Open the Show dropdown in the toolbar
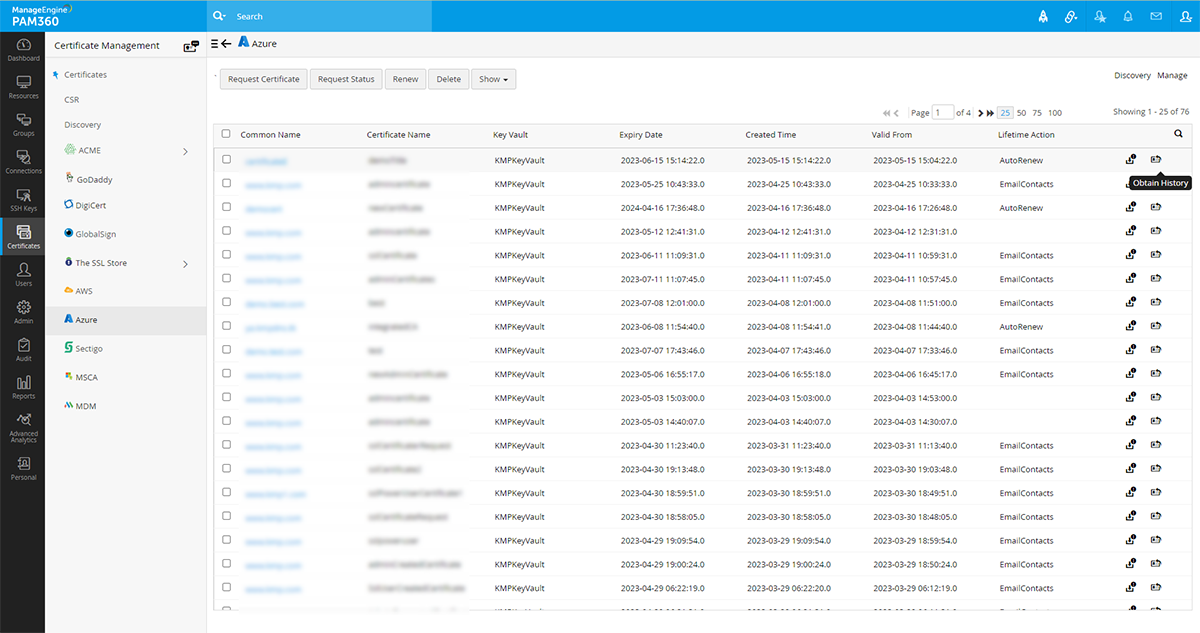This screenshot has height=633, width=1200. coord(493,78)
